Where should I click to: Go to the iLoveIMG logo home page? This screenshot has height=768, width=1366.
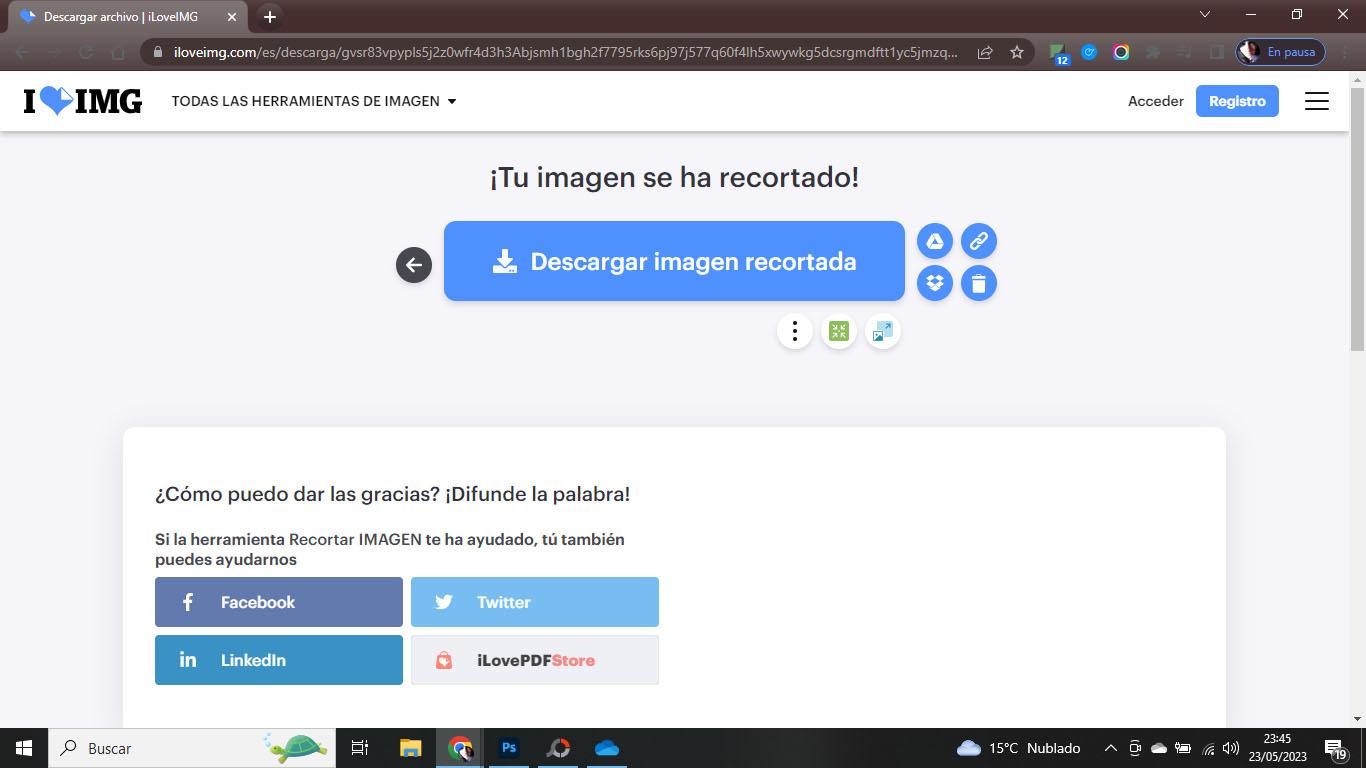click(x=83, y=101)
